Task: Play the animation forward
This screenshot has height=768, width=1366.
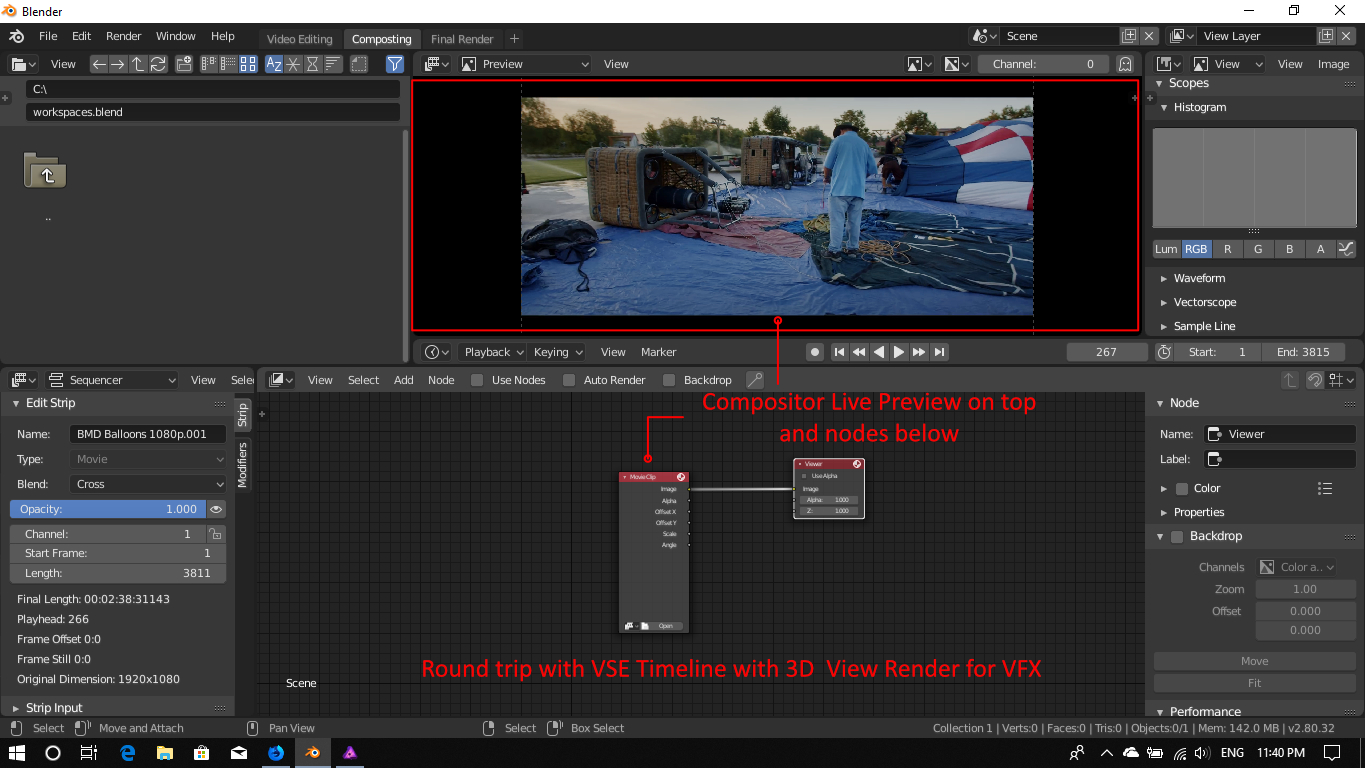Action: pos(898,352)
